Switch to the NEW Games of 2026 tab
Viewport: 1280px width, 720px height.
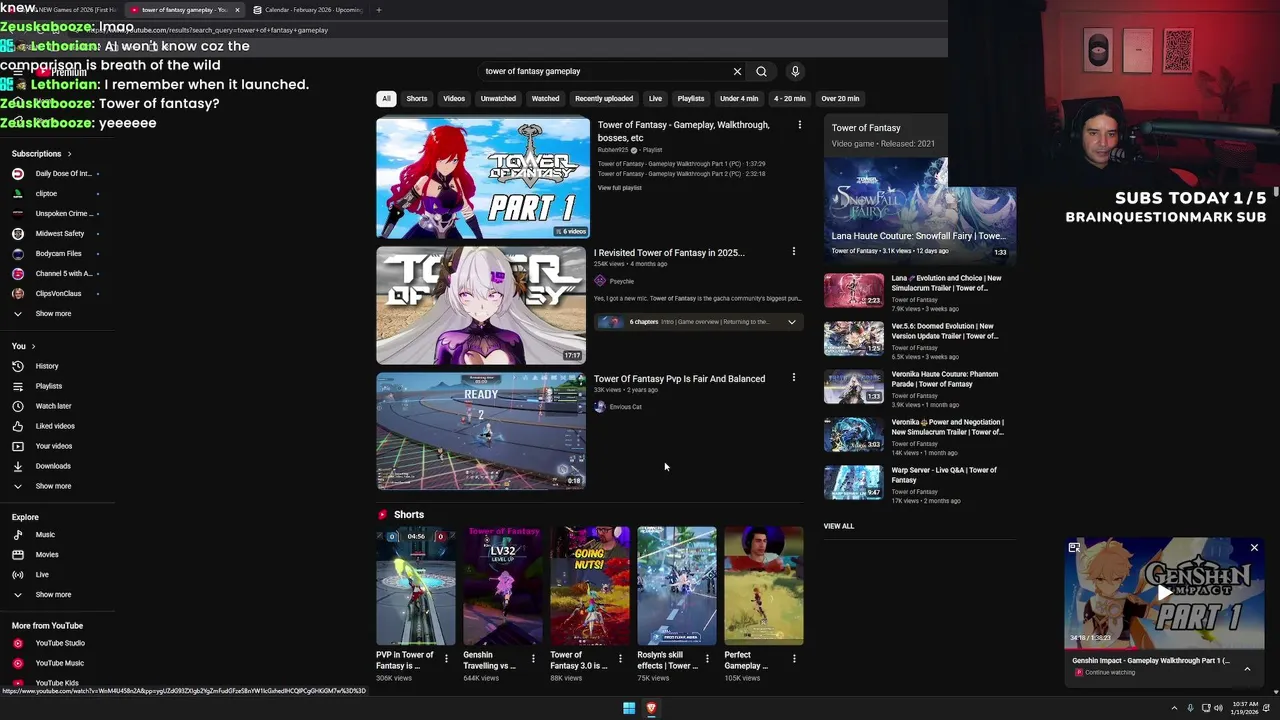(75, 10)
